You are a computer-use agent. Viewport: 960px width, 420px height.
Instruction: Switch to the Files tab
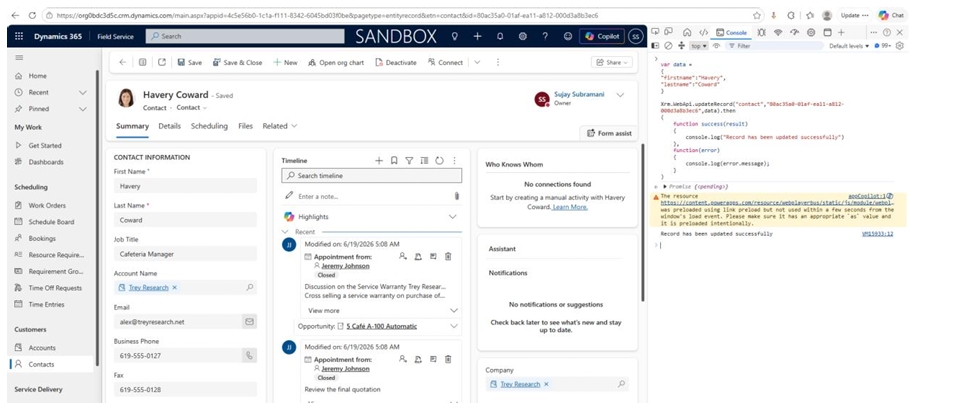pos(246,126)
